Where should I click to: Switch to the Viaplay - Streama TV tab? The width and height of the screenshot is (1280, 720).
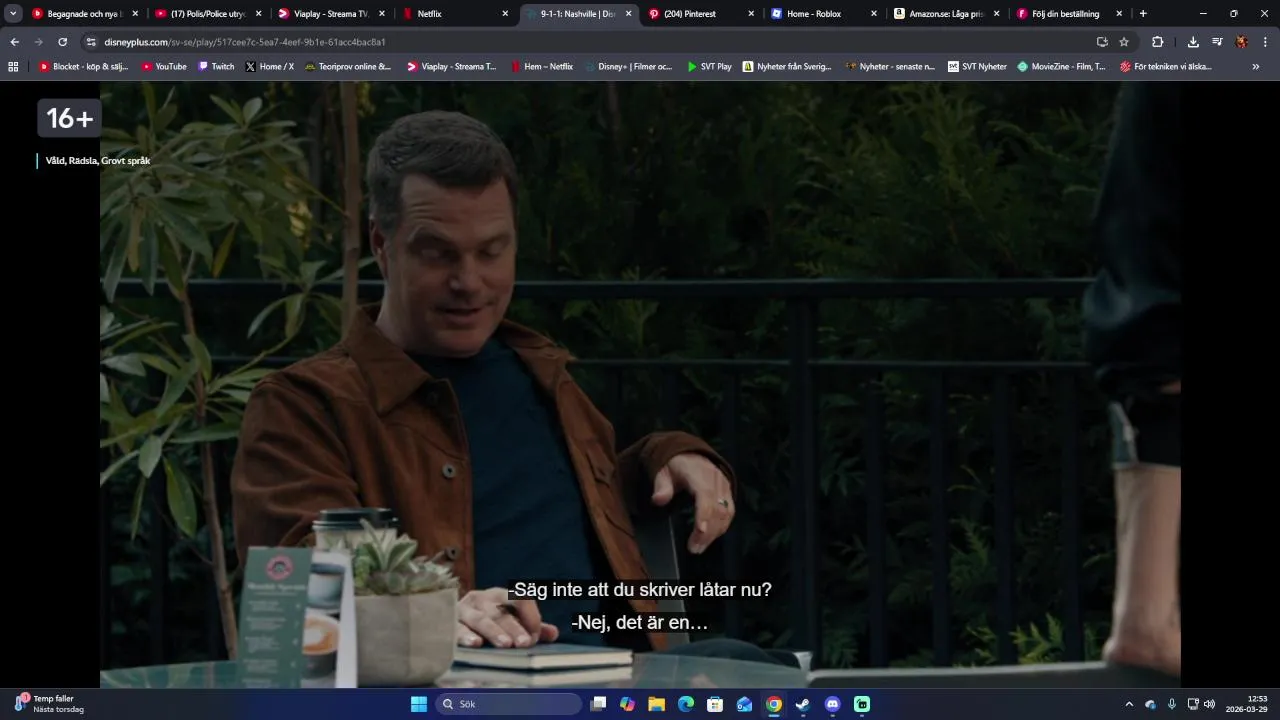(330, 14)
